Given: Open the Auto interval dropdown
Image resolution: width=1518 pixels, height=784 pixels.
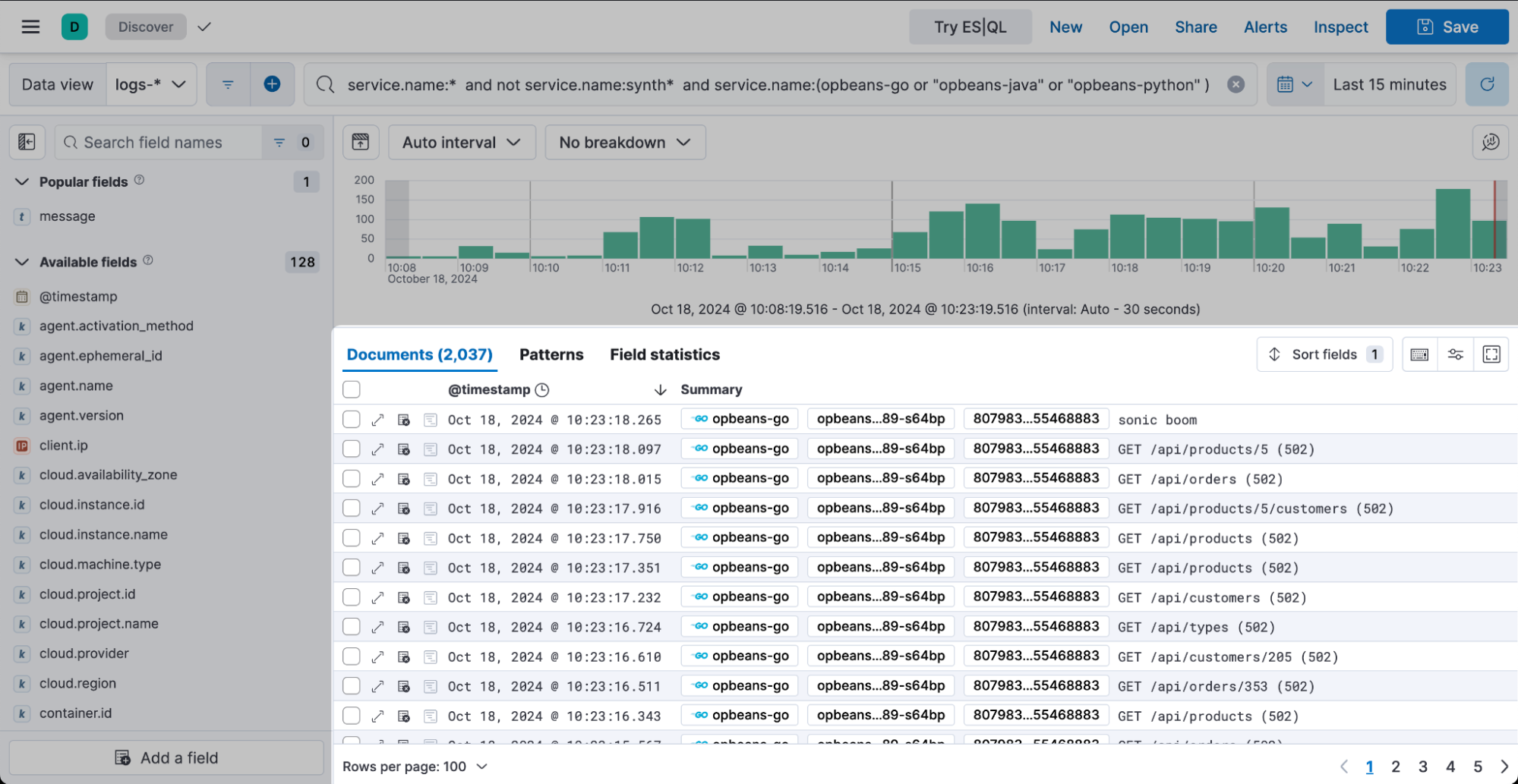Looking at the screenshot, I should 462,142.
